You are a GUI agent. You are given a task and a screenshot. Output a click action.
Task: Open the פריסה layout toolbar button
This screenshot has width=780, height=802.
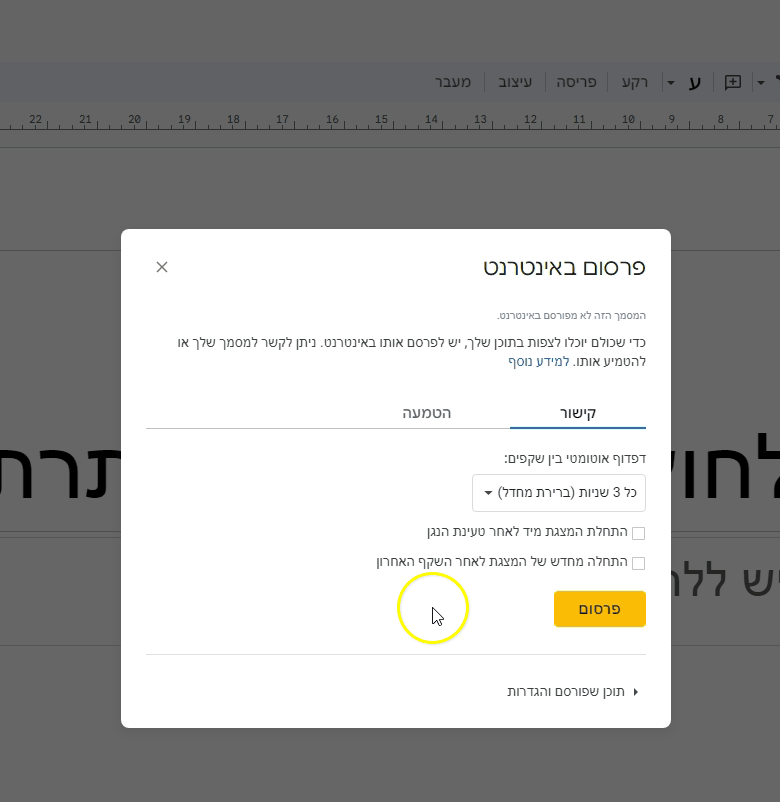click(x=576, y=82)
